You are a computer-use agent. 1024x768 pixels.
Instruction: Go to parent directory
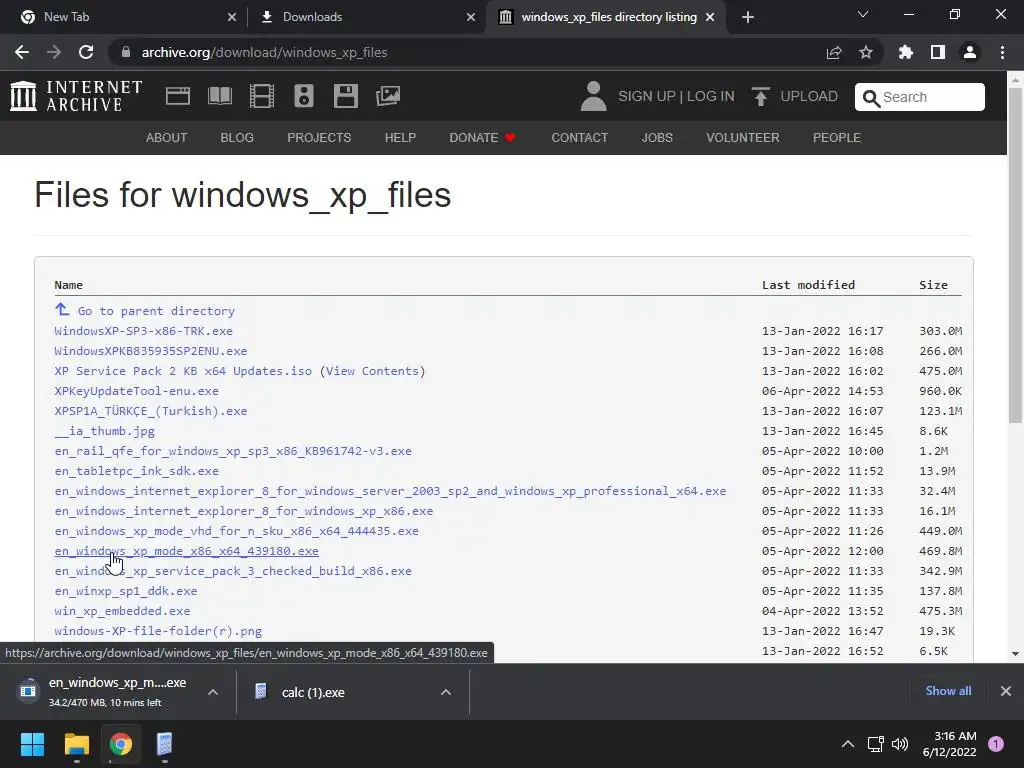click(x=156, y=311)
